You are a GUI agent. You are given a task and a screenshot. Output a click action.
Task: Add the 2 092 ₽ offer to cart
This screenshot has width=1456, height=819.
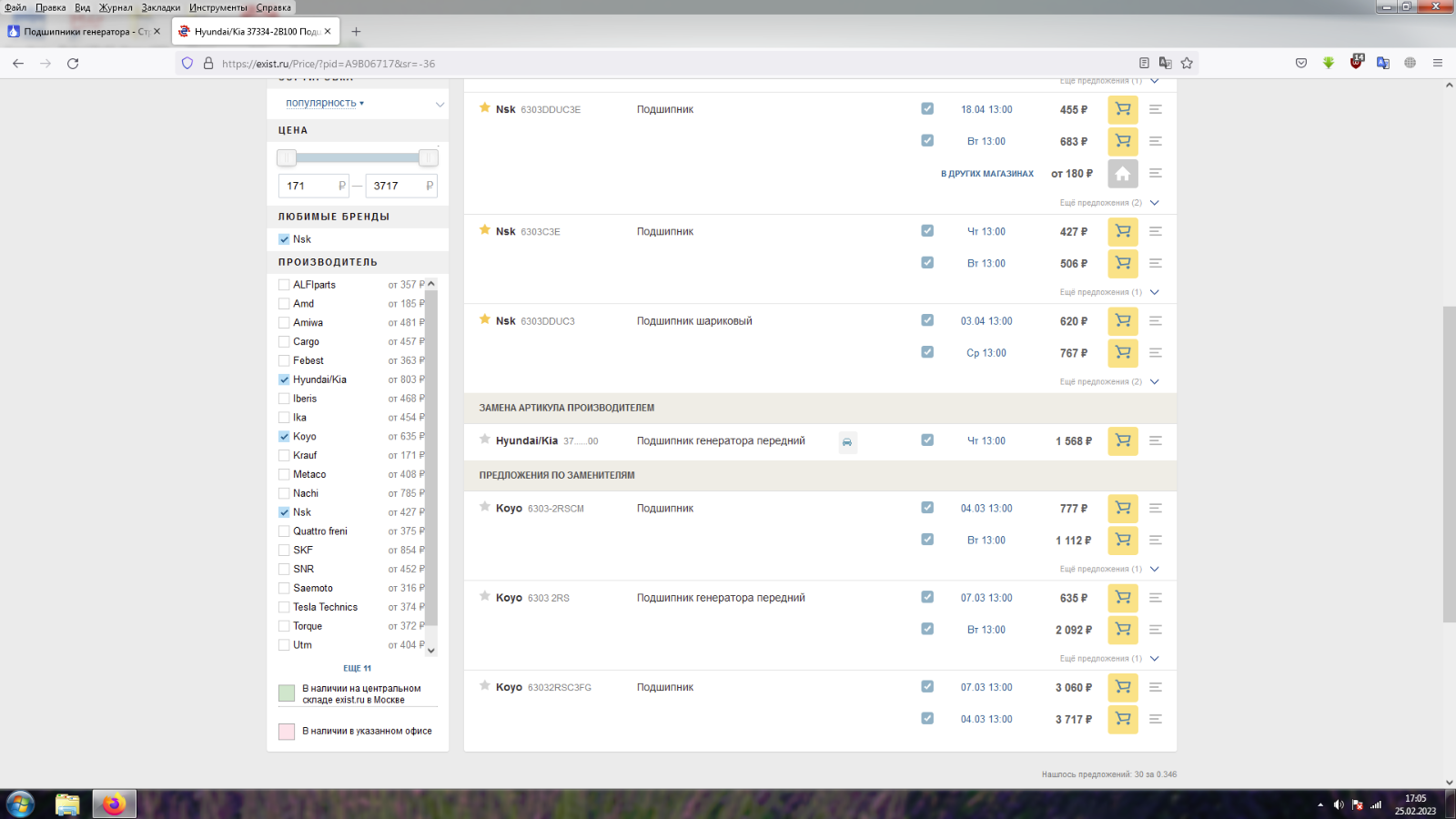click(1123, 630)
